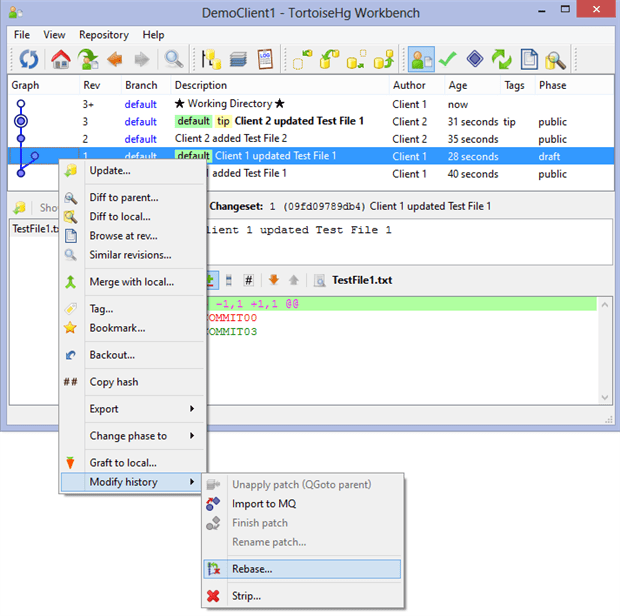Go to previous diff gray up arrow
The image size is (620, 616).
coord(293,280)
